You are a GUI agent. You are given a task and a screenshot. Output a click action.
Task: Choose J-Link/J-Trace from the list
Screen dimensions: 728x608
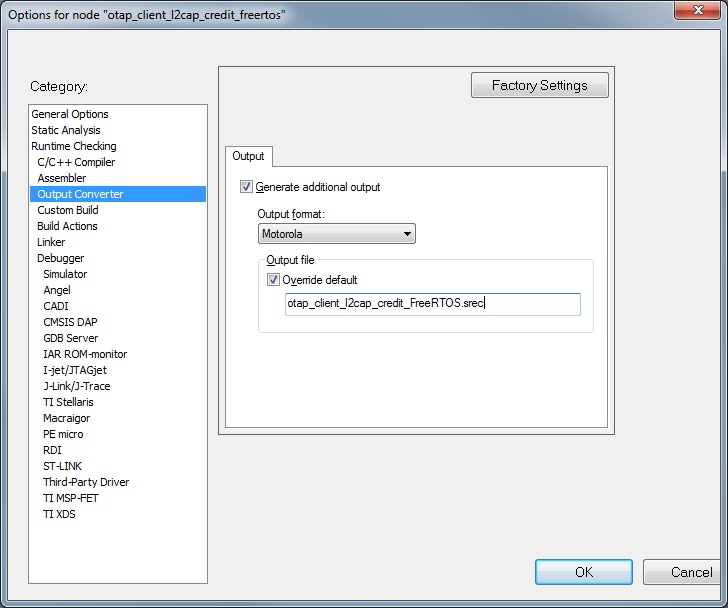[77, 386]
